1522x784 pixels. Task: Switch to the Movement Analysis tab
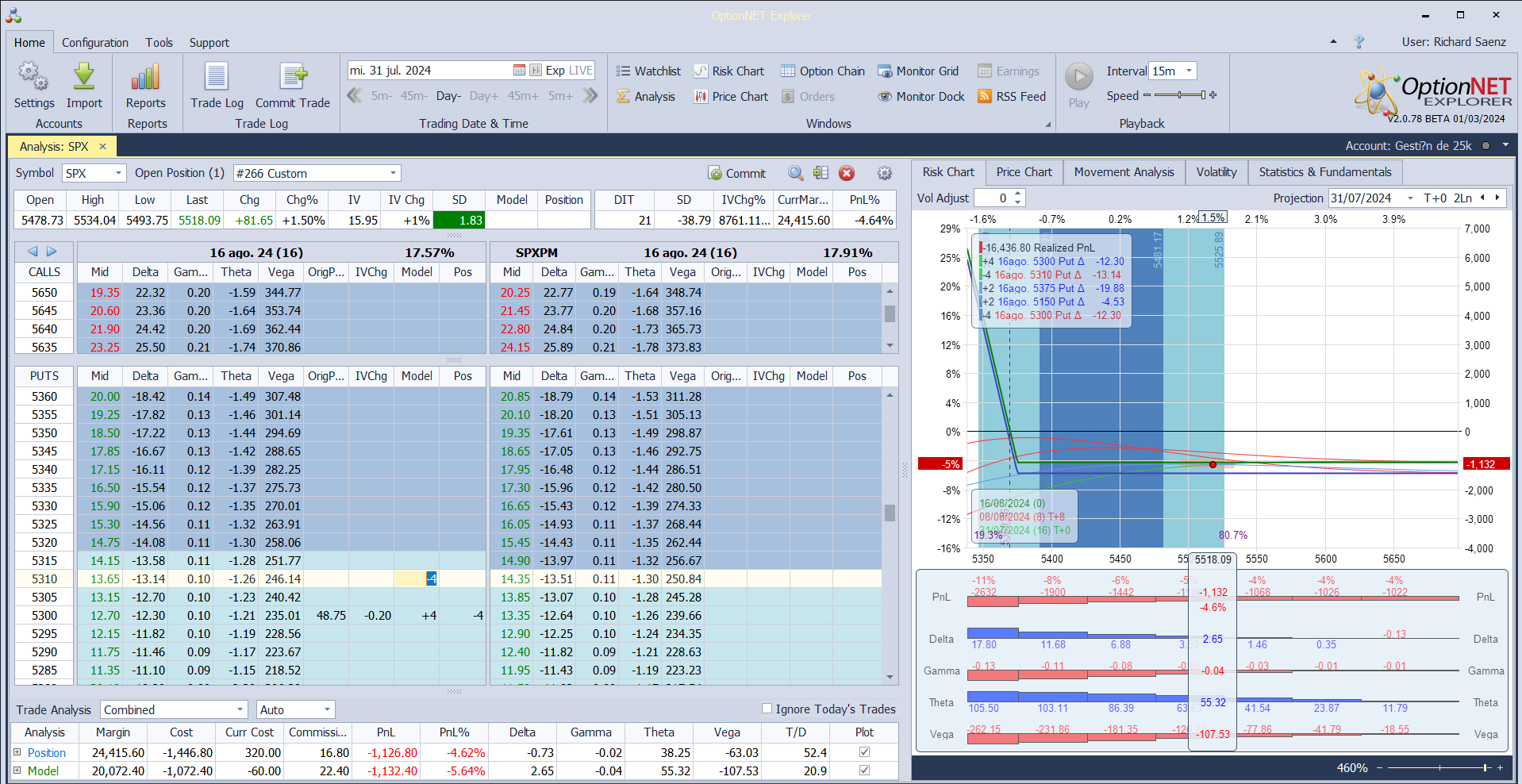pos(1124,172)
